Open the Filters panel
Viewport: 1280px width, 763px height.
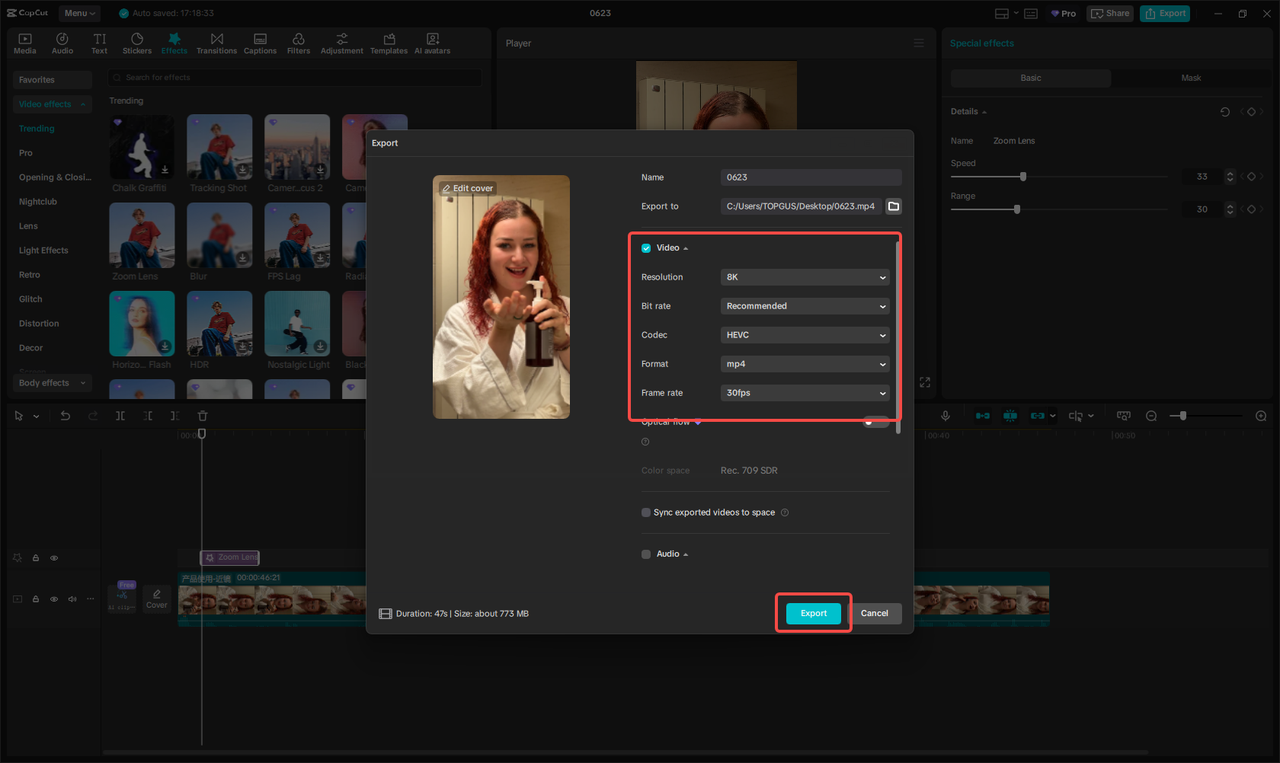tap(298, 42)
